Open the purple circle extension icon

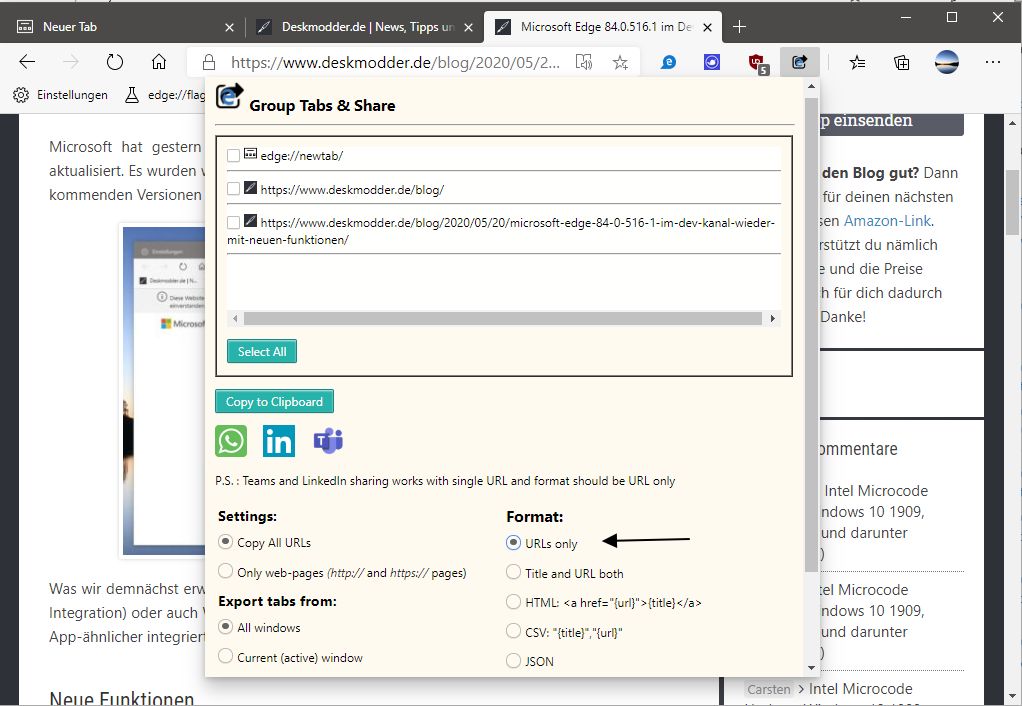pyautogui.click(x=712, y=62)
